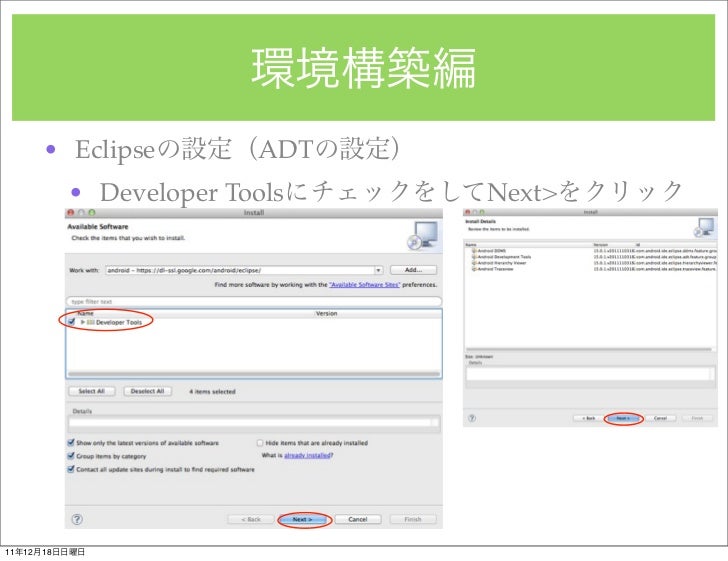The width and height of the screenshot is (728, 561).
Task: Click the Android Development Tools feature icon
Action: pos(474,257)
